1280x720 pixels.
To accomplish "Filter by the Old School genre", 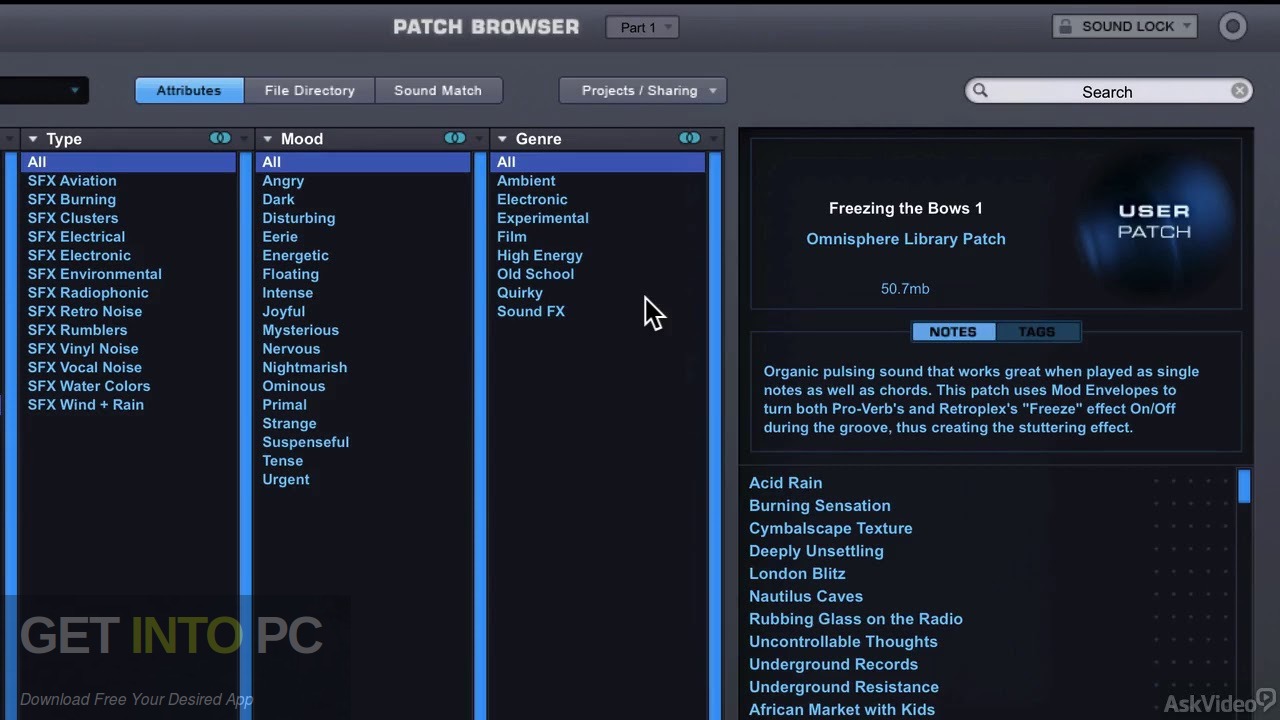I will tap(536, 274).
